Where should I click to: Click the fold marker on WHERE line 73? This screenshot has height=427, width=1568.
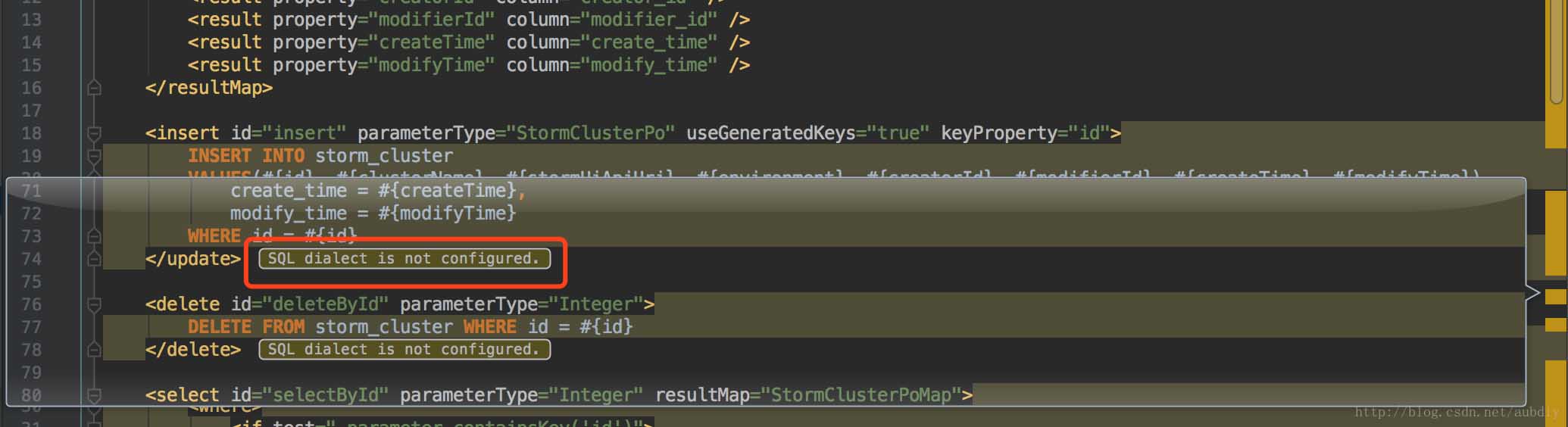[x=94, y=236]
